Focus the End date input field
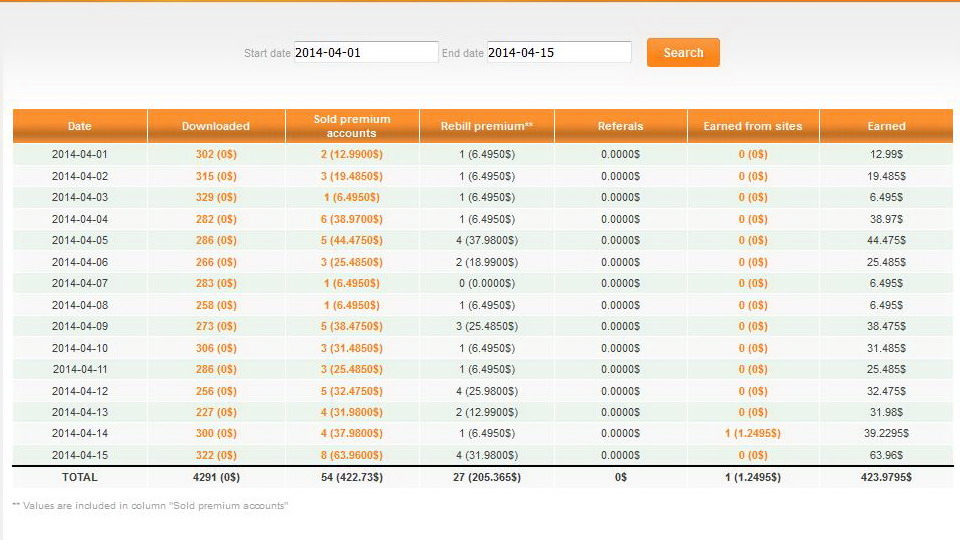960x540 pixels. [x=558, y=52]
